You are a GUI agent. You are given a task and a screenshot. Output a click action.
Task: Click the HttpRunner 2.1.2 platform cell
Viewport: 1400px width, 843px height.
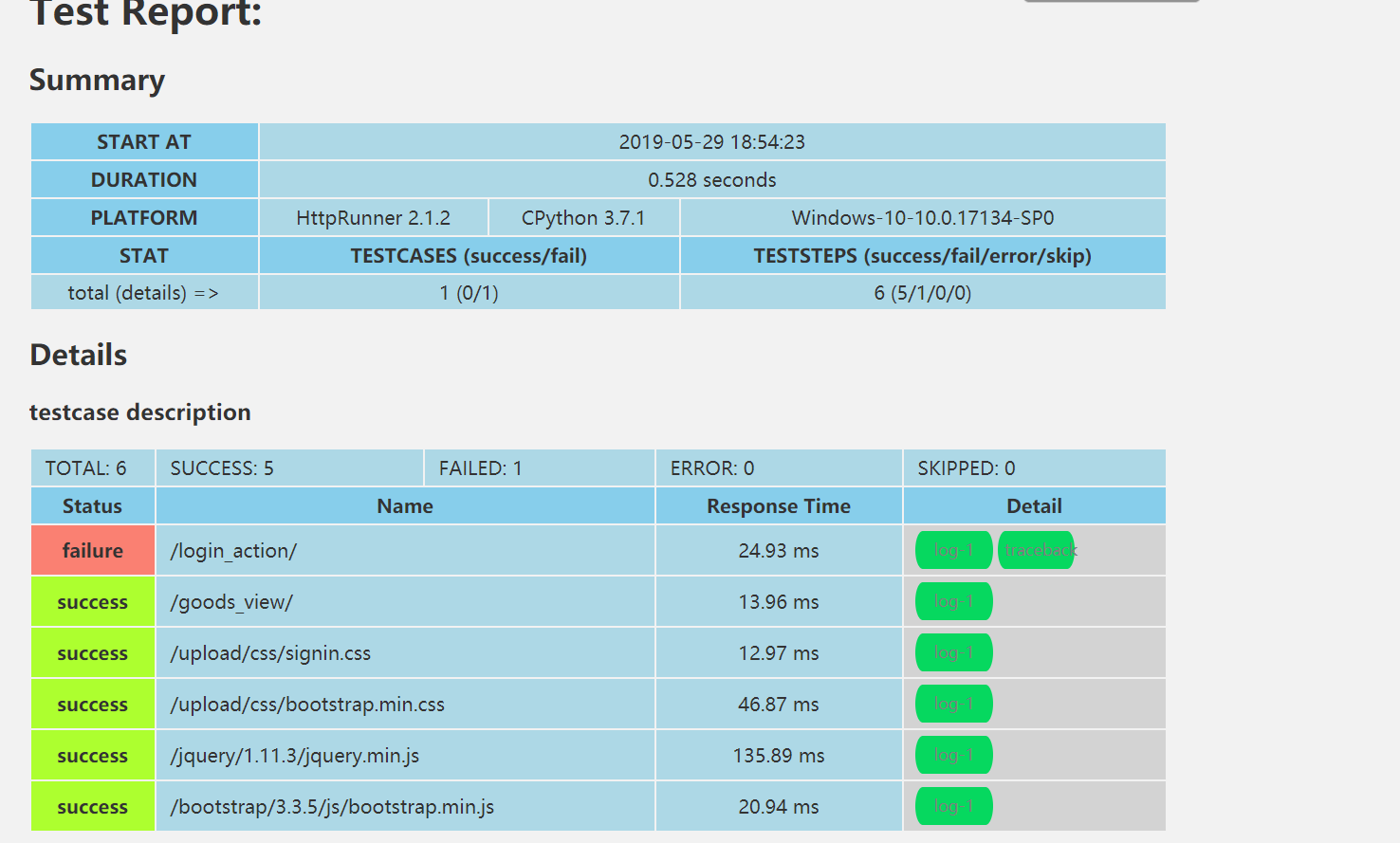[x=373, y=218]
